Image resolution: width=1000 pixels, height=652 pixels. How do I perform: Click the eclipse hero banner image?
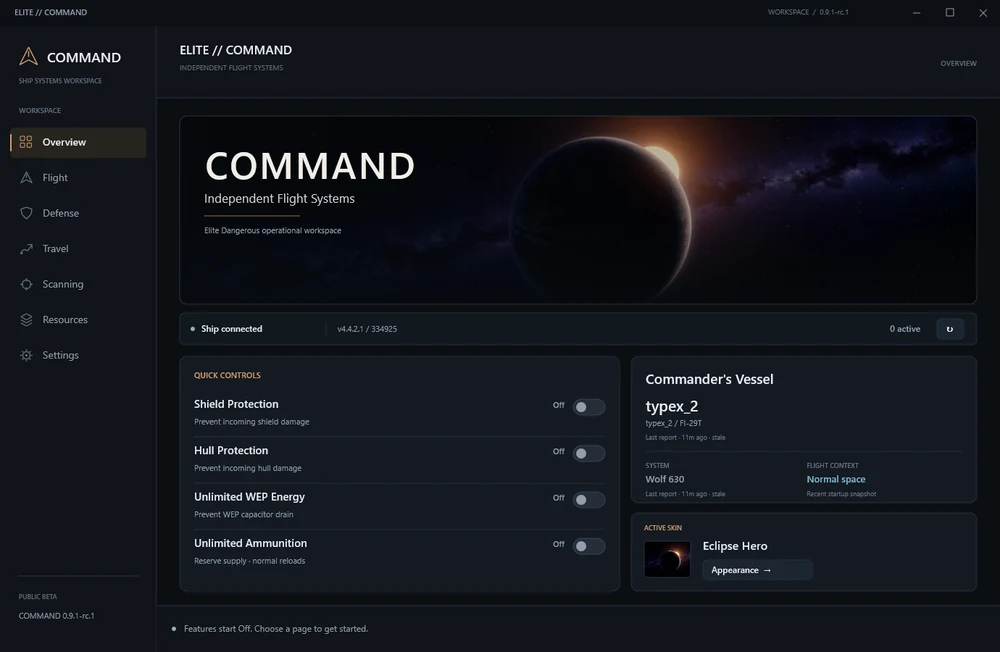(578, 210)
